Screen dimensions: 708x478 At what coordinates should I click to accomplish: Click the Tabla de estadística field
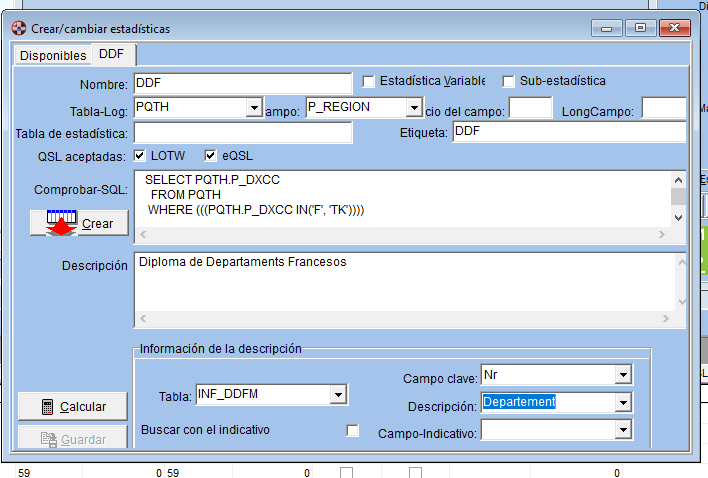pyautogui.click(x=242, y=133)
